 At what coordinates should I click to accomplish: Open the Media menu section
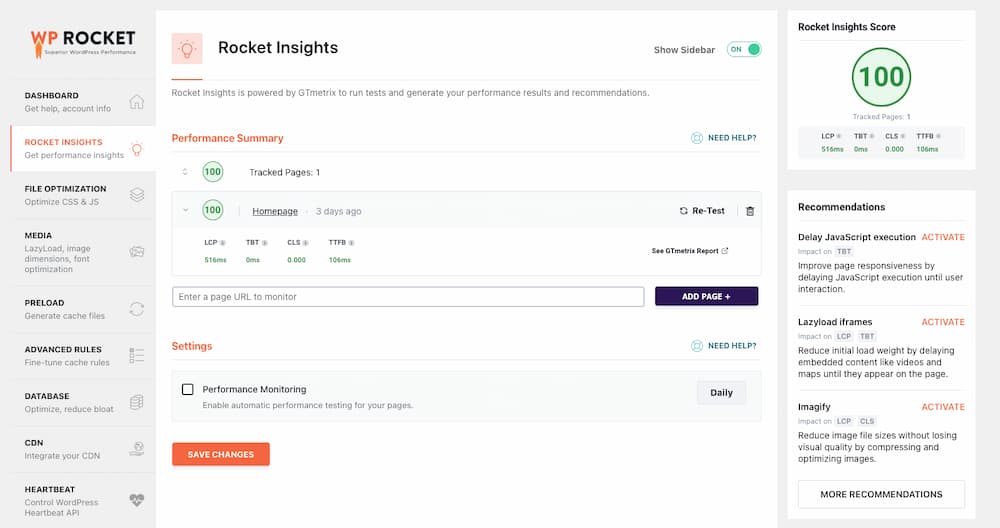click(x=83, y=252)
